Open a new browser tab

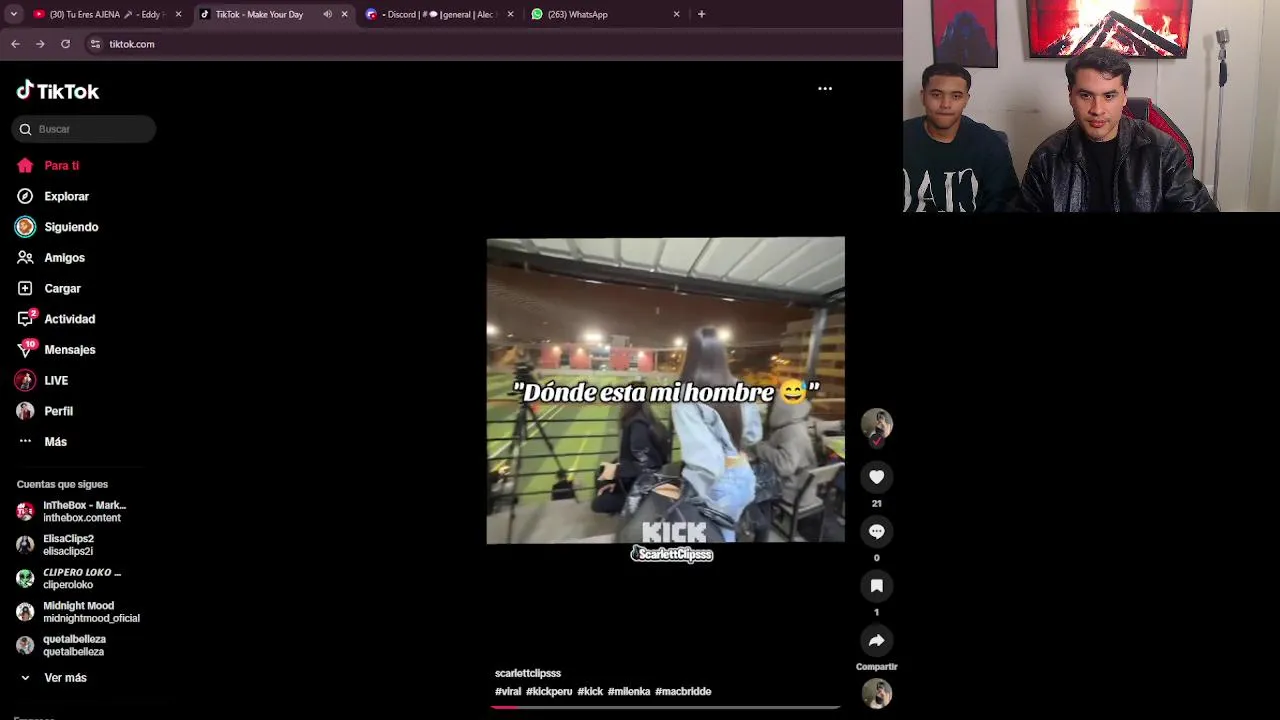[701, 14]
